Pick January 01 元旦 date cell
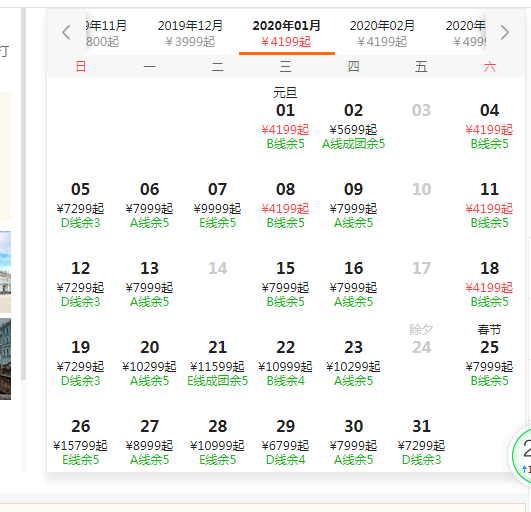 pos(285,119)
